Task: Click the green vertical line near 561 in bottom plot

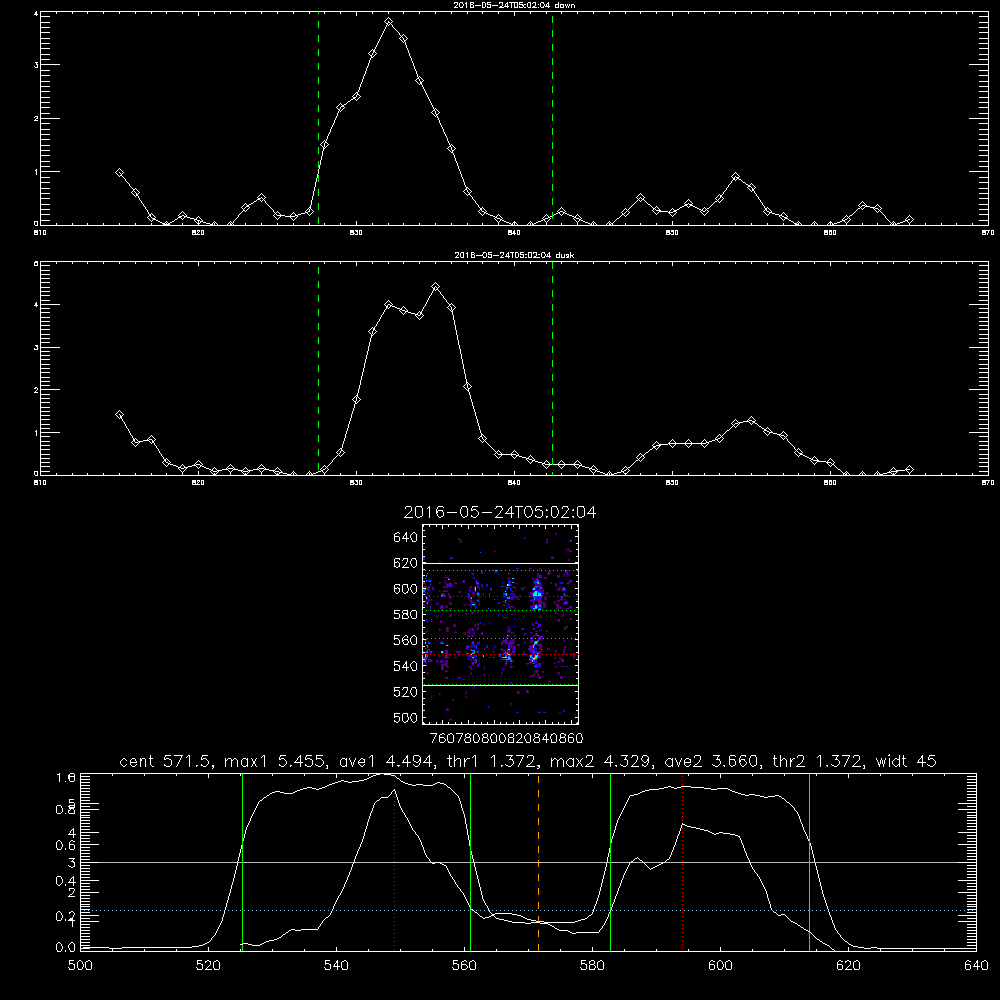Action: [x=471, y=862]
